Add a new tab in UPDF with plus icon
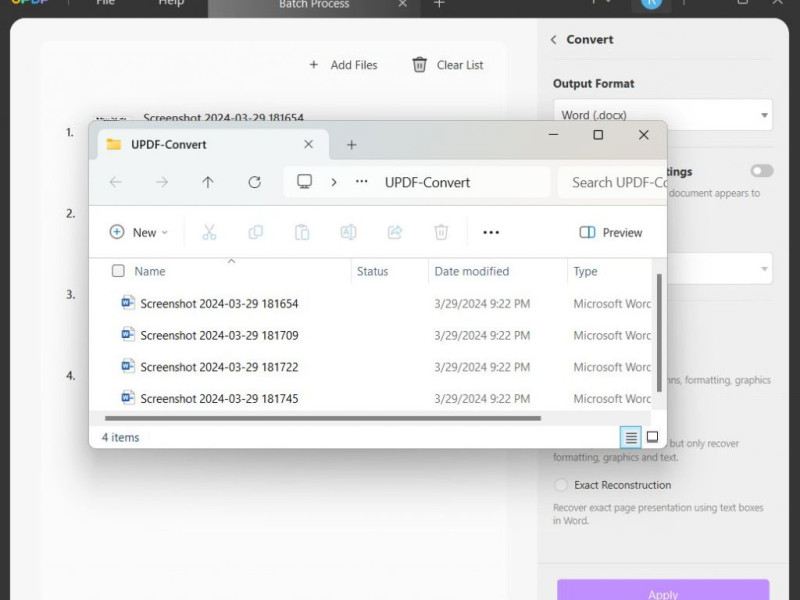The height and width of the screenshot is (600, 800). (x=439, y=4)
